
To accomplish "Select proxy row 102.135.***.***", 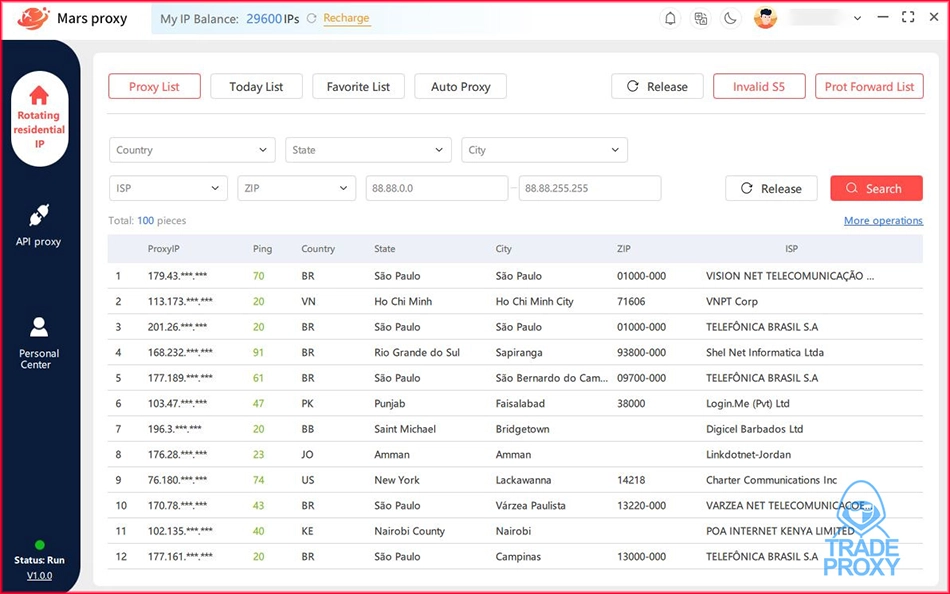I will click(x=515, y=530).
